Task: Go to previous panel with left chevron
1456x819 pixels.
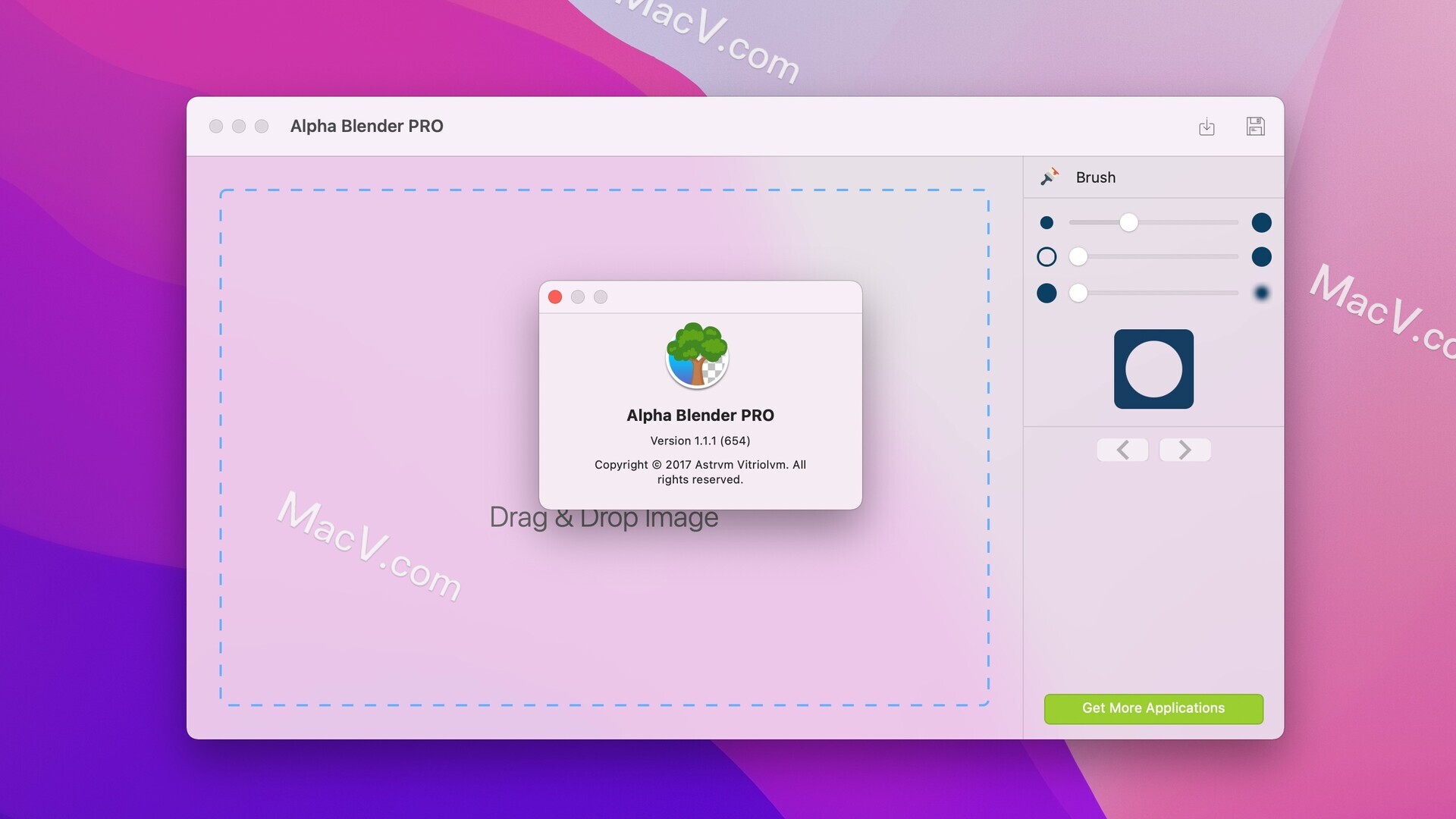Action: tap(1122, 450)
